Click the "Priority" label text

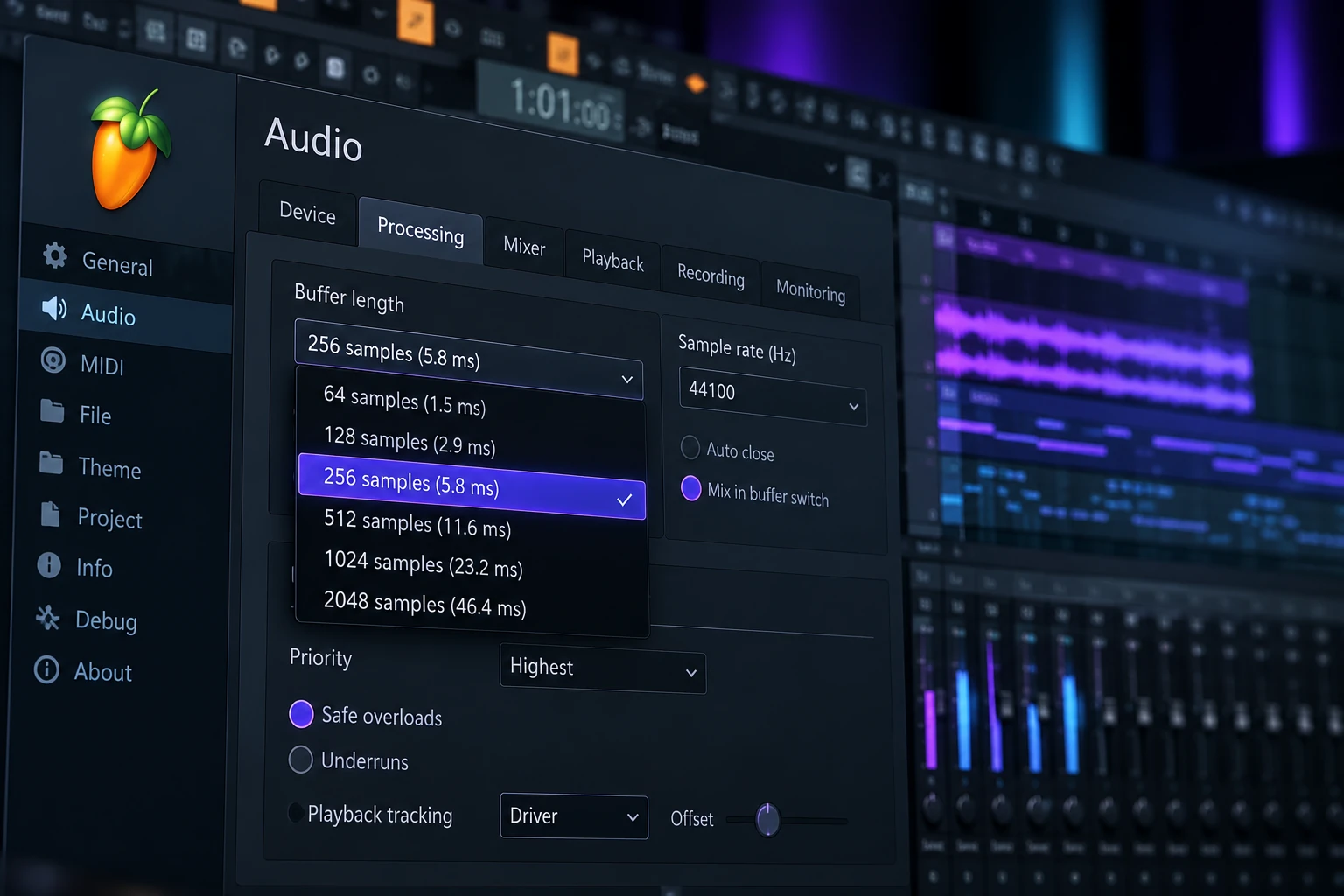(320, 658)
